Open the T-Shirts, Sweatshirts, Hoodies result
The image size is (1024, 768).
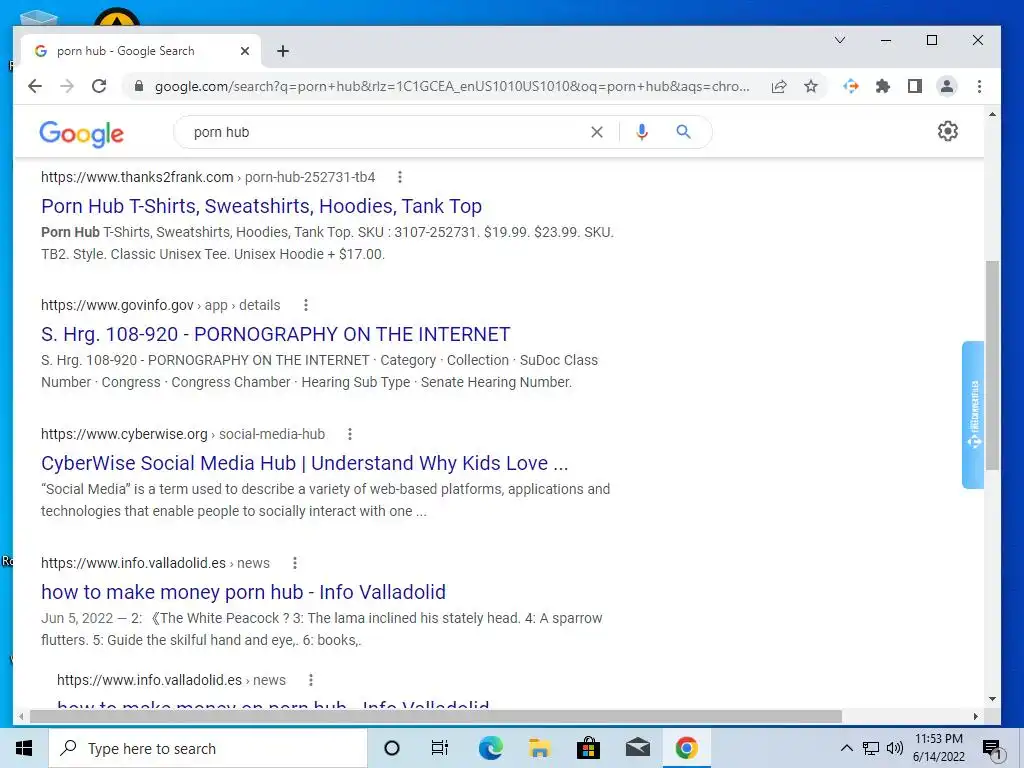coord(261,206)
